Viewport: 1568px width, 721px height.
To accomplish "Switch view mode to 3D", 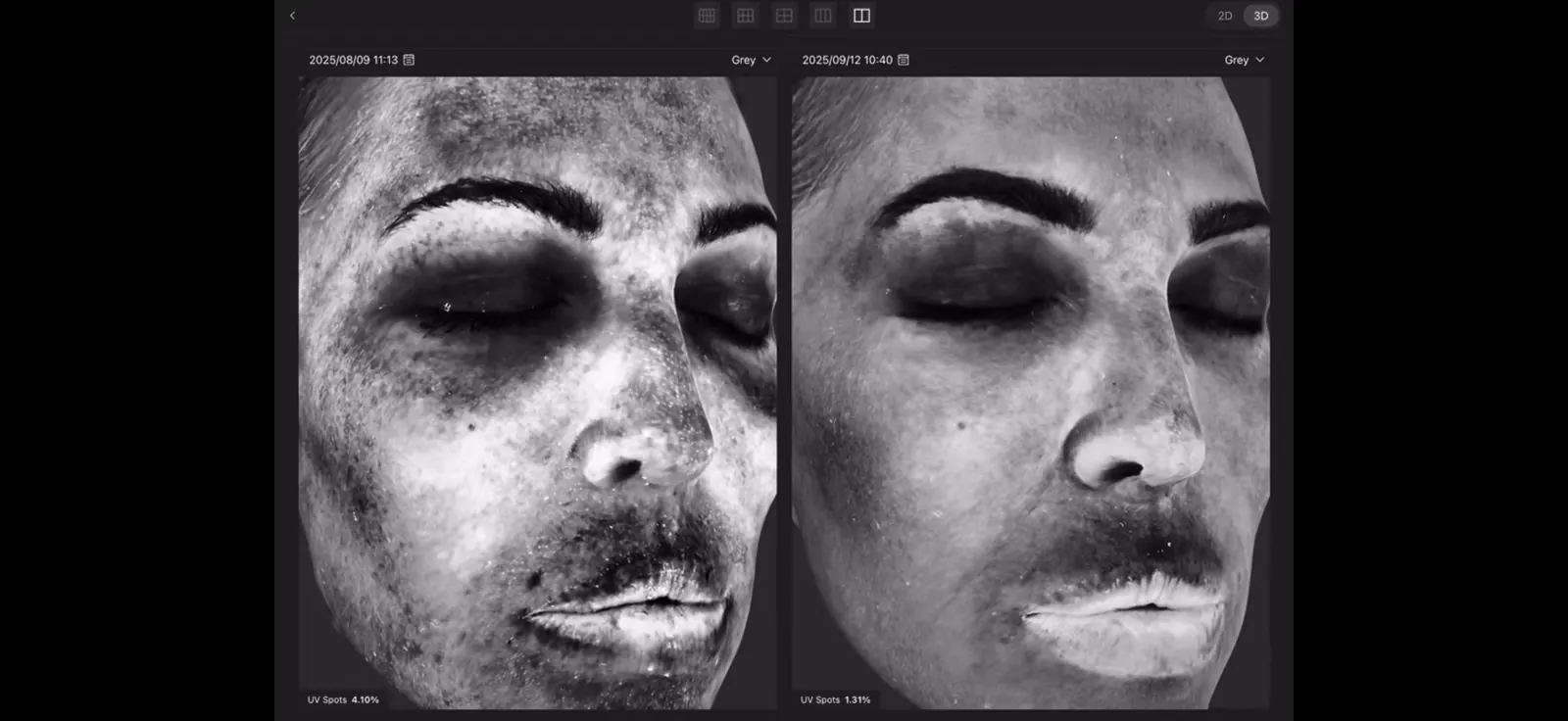I will click(x=1261, y=16).
